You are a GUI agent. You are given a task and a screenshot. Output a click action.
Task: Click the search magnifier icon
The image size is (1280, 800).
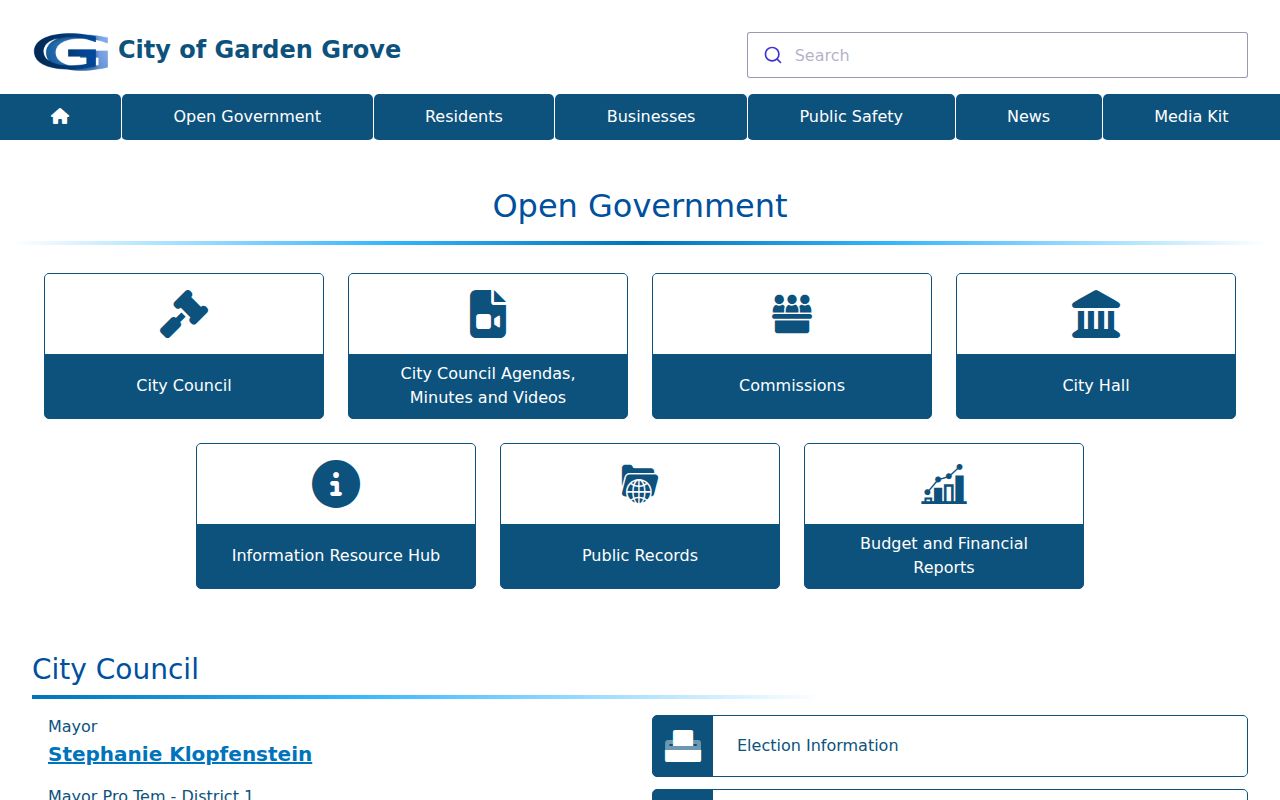(773, 55)
